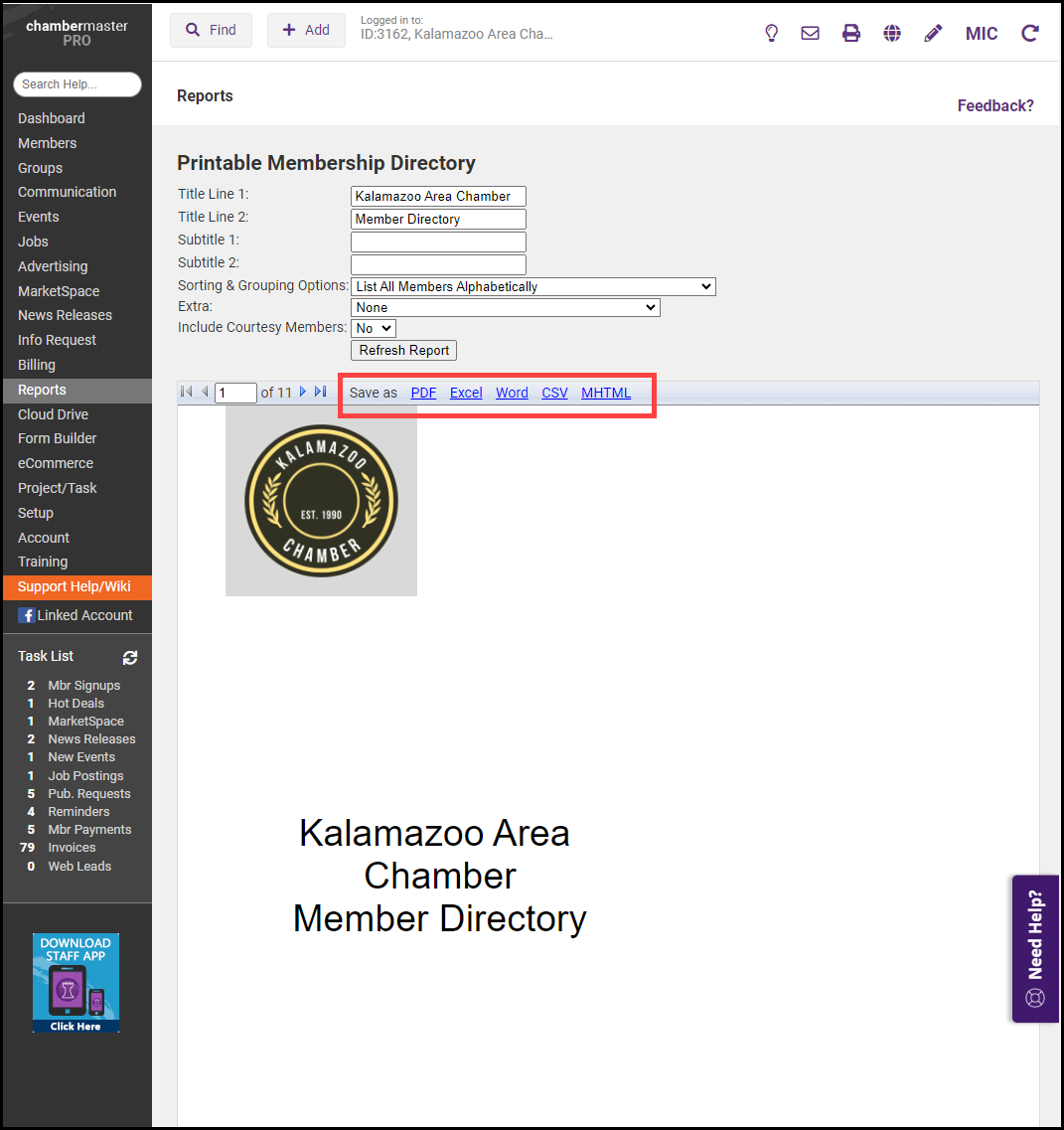Image resolution: width=1064 pixels, height=1130 pixels.
Task: Click the Refresh Report button
Action: [403, 350]
